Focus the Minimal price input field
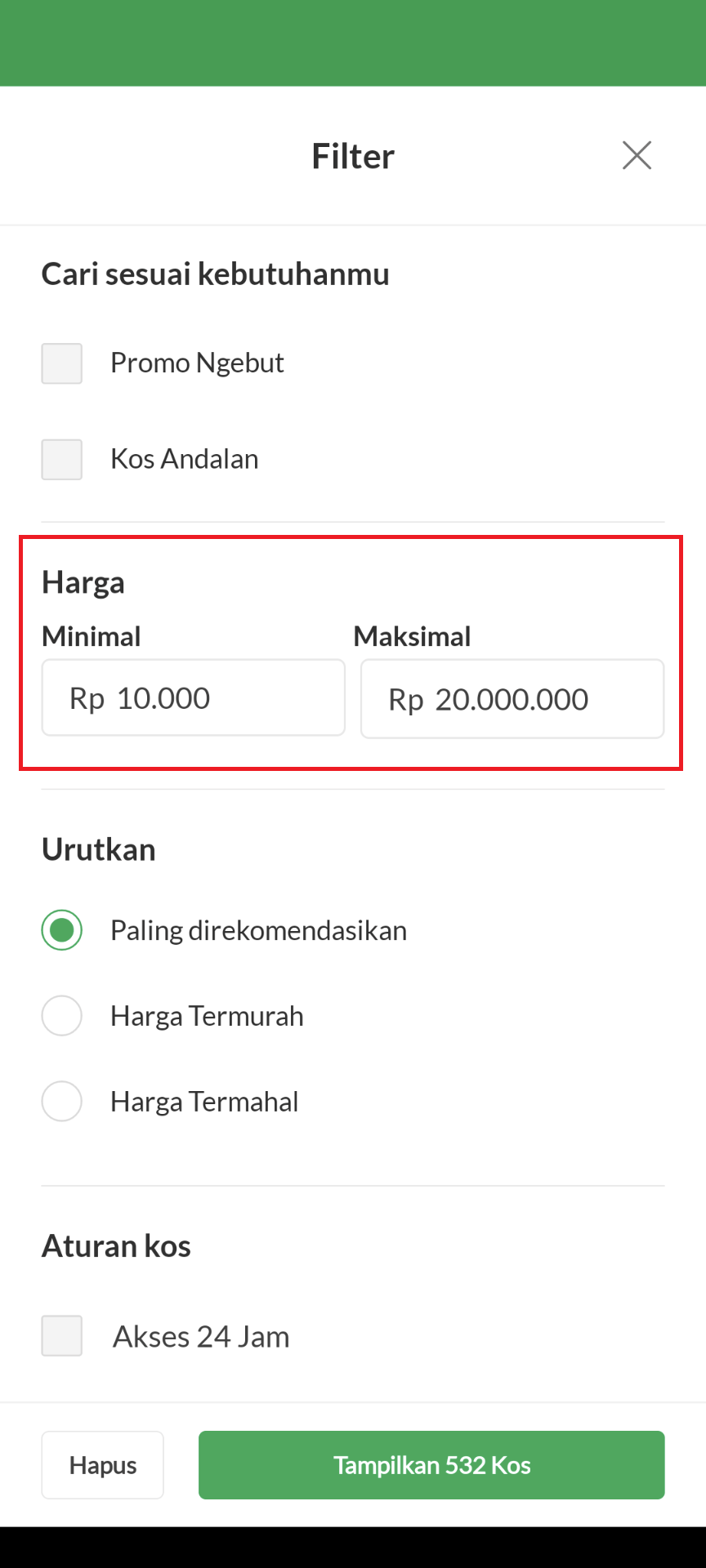Image resolution: width=706 pixels, height=1568 pixels. (194, 698)
